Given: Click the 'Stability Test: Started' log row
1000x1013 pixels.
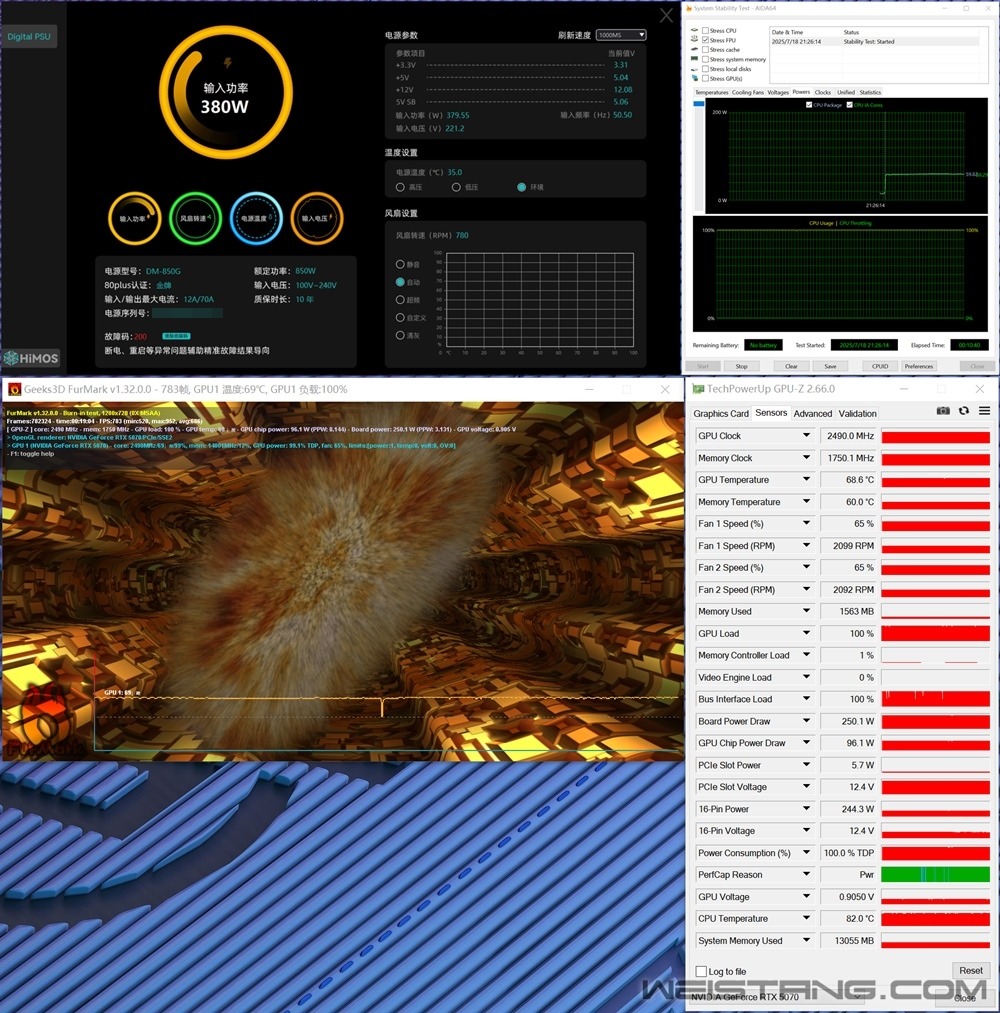Looking at the screenshot, I should click(875, 41).
